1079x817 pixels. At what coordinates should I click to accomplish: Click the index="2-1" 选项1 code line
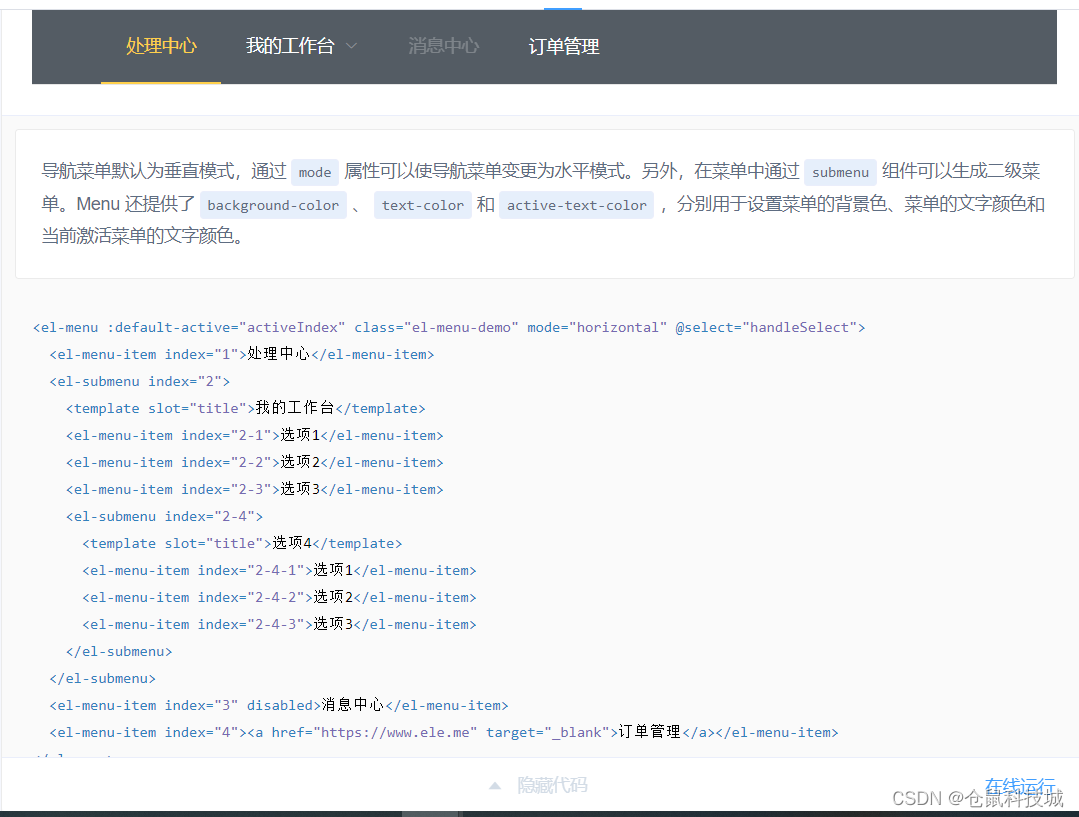pos(255,435)
